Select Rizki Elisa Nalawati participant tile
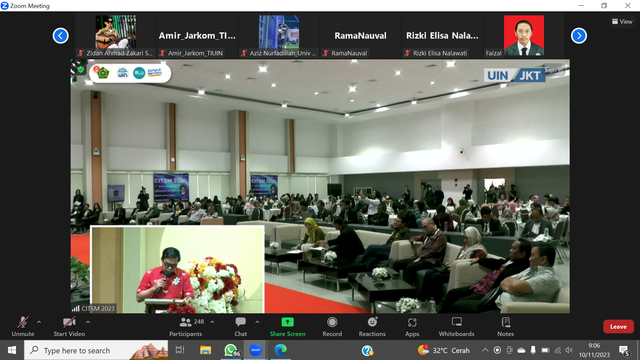The width and height of the screenshot is (640, 360). pyautogui.click(x=442, y=36)
